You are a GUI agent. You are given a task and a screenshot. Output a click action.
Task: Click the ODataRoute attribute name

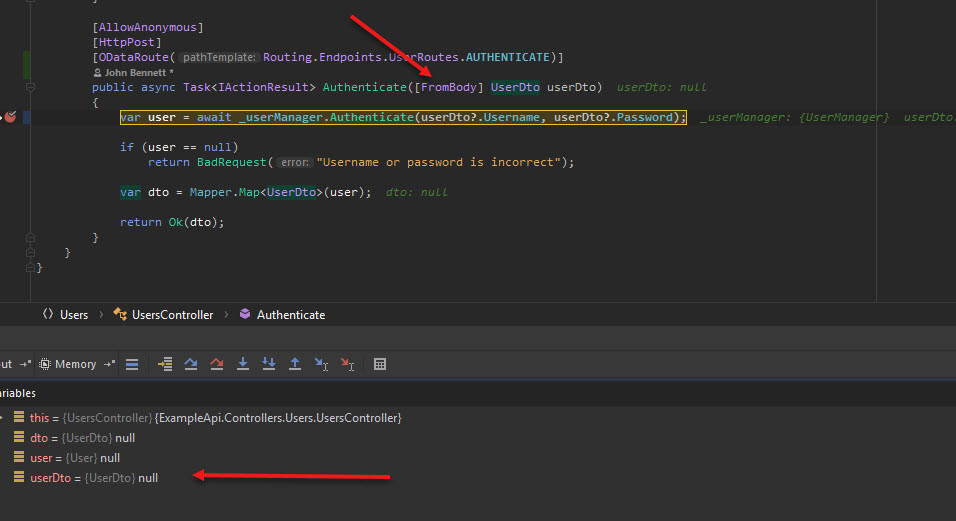pyautogui.click(x=134, y=57)
